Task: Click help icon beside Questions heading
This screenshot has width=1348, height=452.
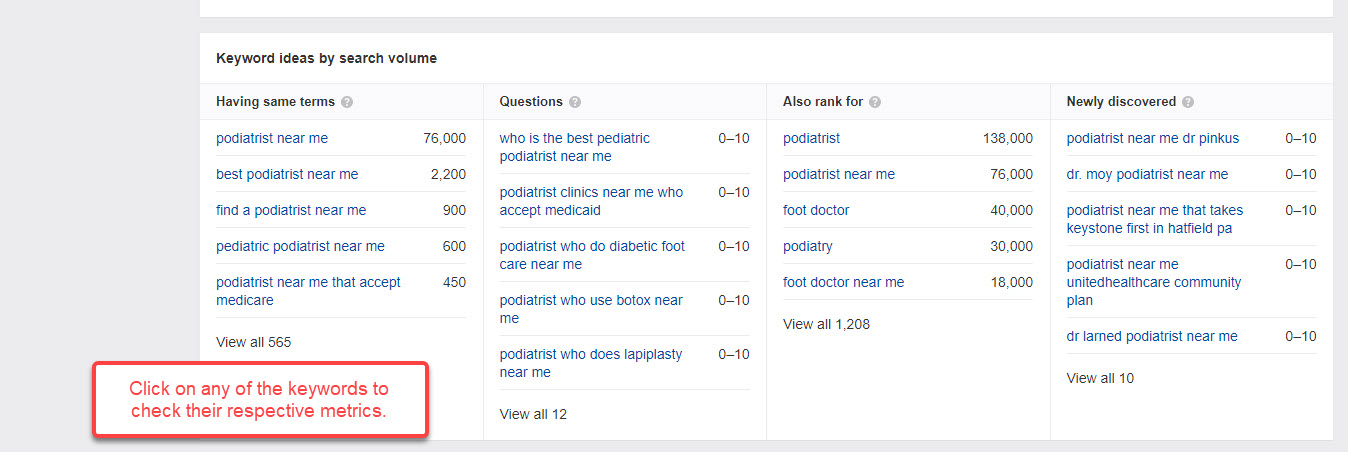Action: 575,102
